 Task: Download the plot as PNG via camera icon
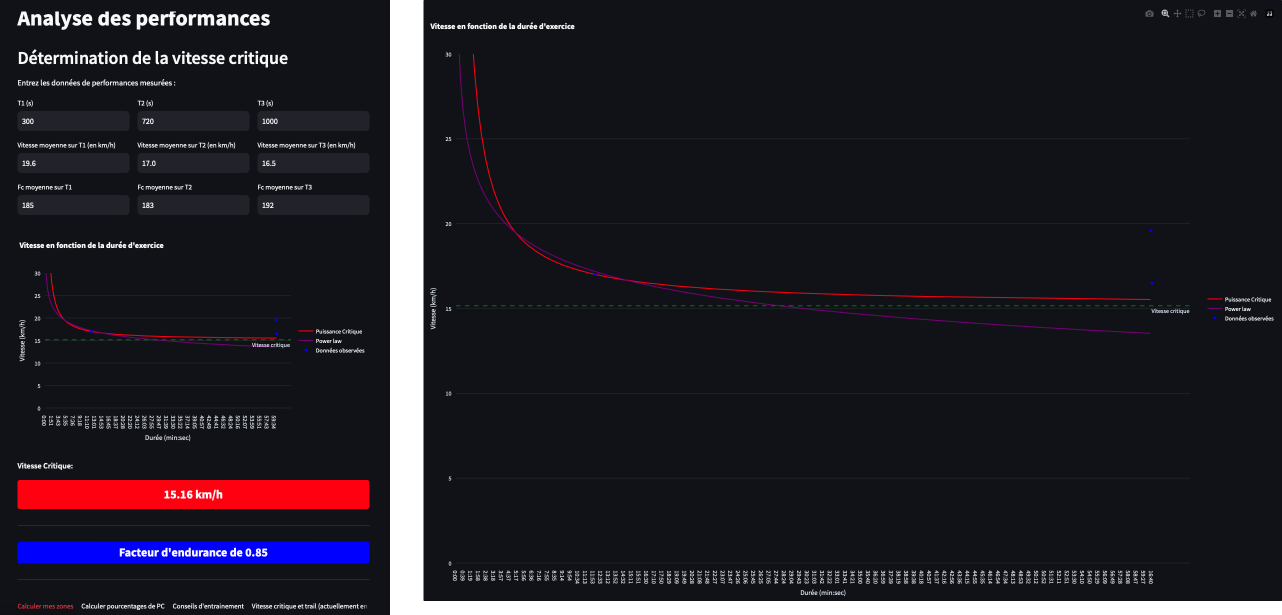tap(1149, 13)
